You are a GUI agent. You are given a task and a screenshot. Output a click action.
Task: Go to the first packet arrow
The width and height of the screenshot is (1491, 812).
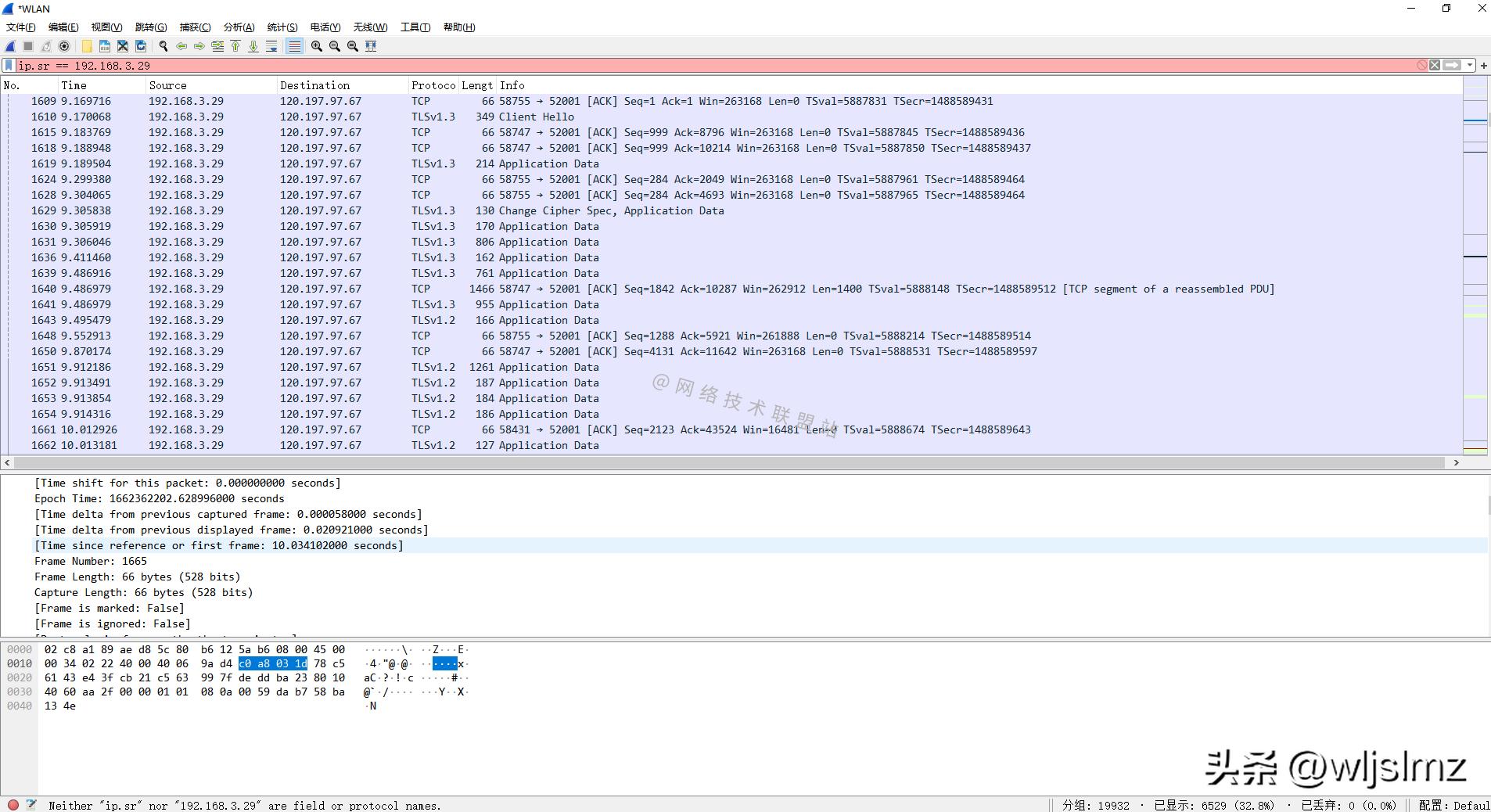click(235, 46)
